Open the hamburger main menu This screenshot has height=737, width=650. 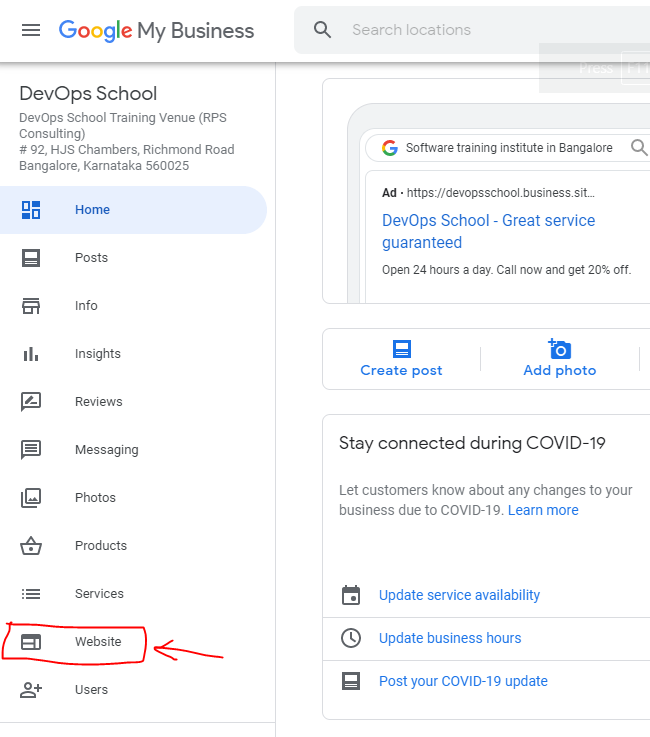31,30
